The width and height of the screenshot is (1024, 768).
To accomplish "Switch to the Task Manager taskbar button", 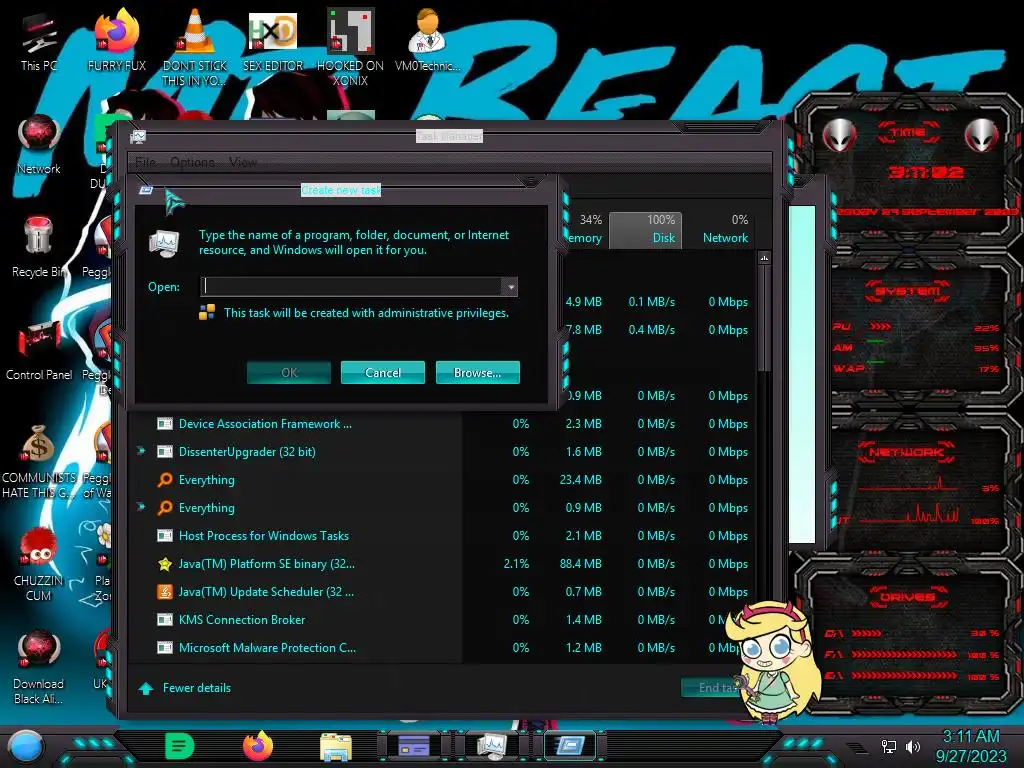I will 492,746.
